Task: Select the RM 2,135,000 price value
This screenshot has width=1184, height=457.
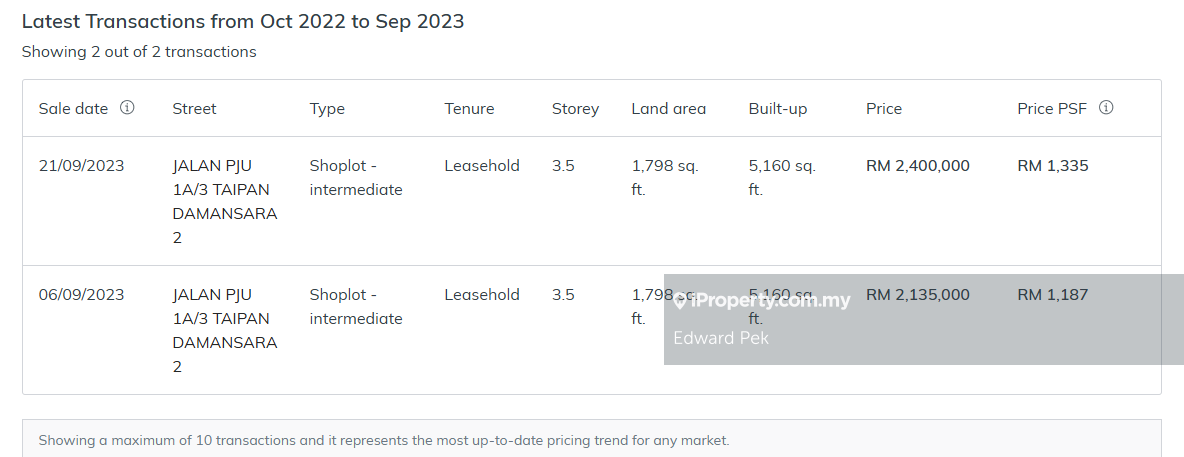Action: 917,295
